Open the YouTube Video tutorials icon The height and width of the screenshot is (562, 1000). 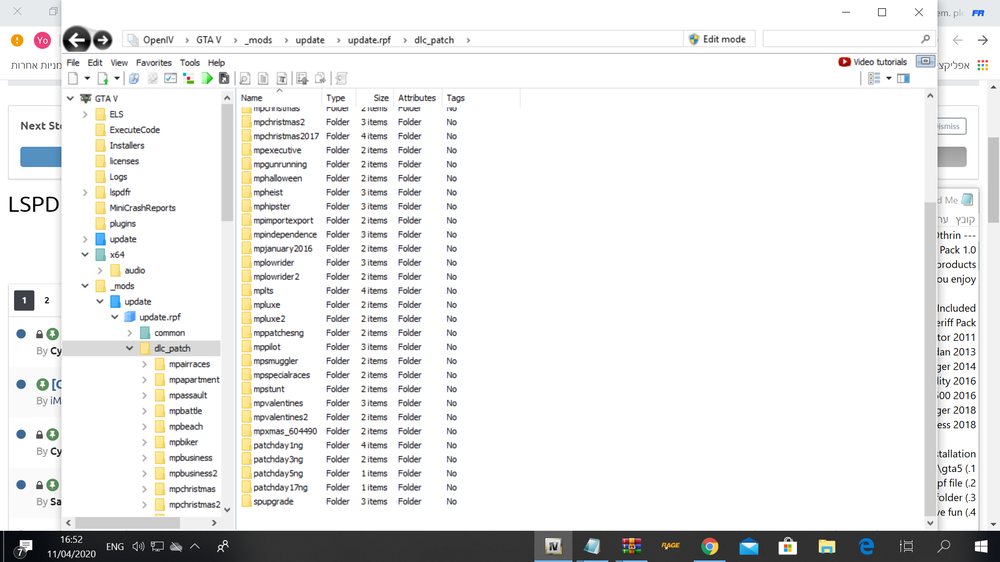pyautogui.click(x=845, y=62)
